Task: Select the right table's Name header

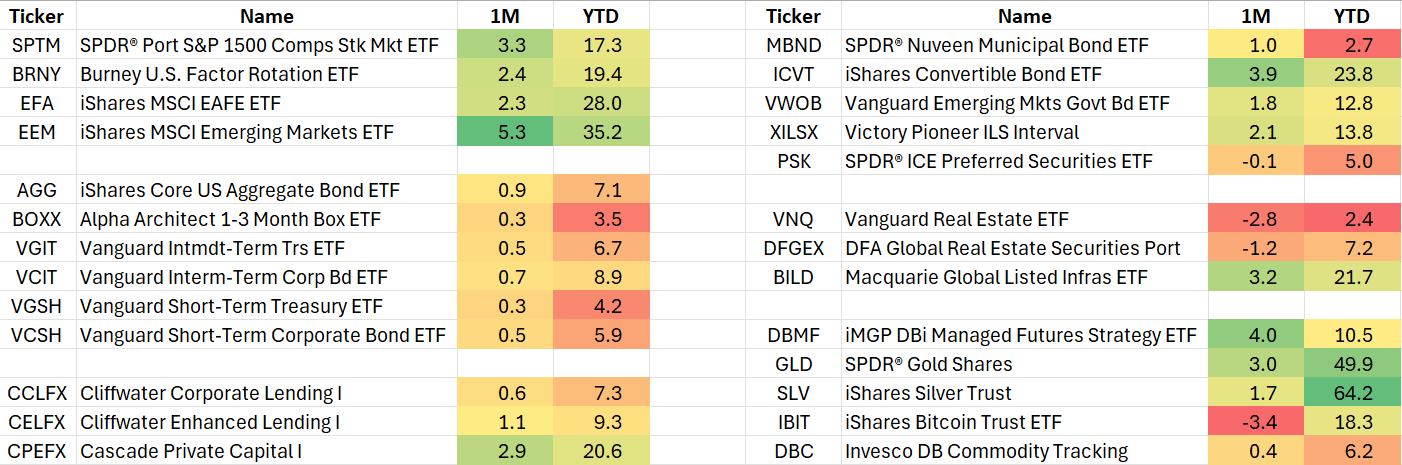Action: pos(1024,16)
